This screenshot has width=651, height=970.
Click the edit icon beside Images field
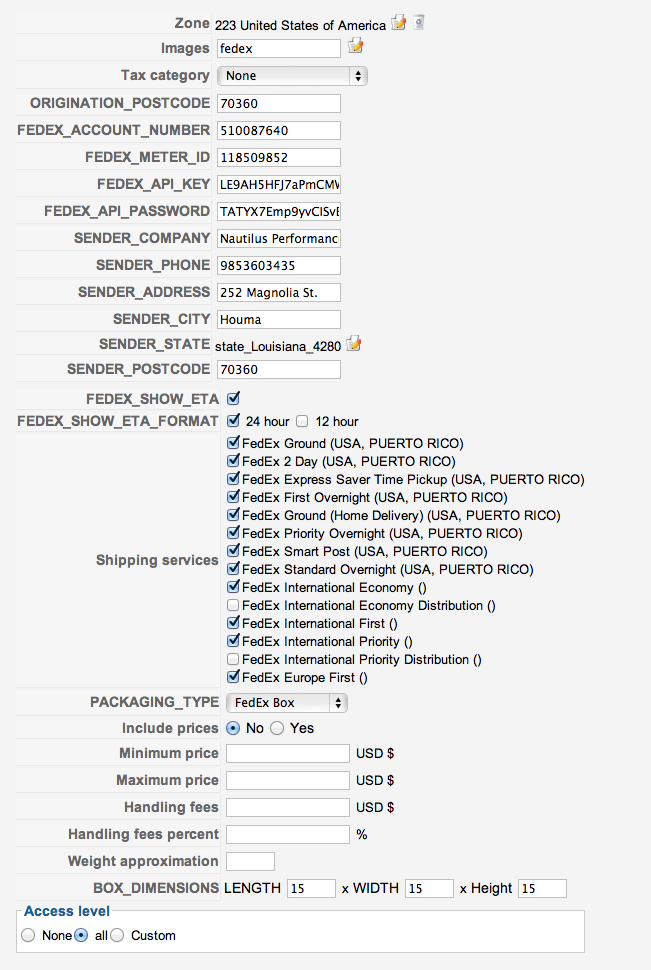coord(355,46)
